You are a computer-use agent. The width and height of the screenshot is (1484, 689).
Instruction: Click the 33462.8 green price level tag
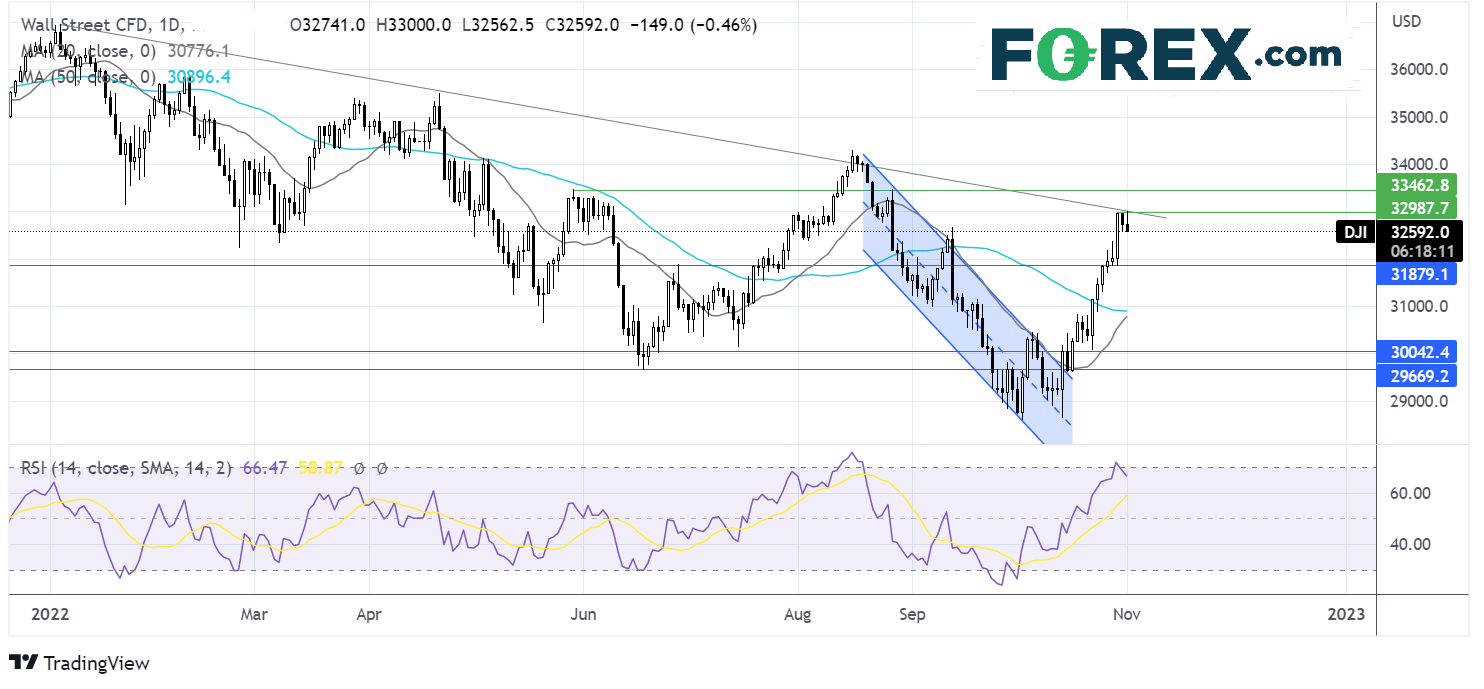pos(1418,185)
